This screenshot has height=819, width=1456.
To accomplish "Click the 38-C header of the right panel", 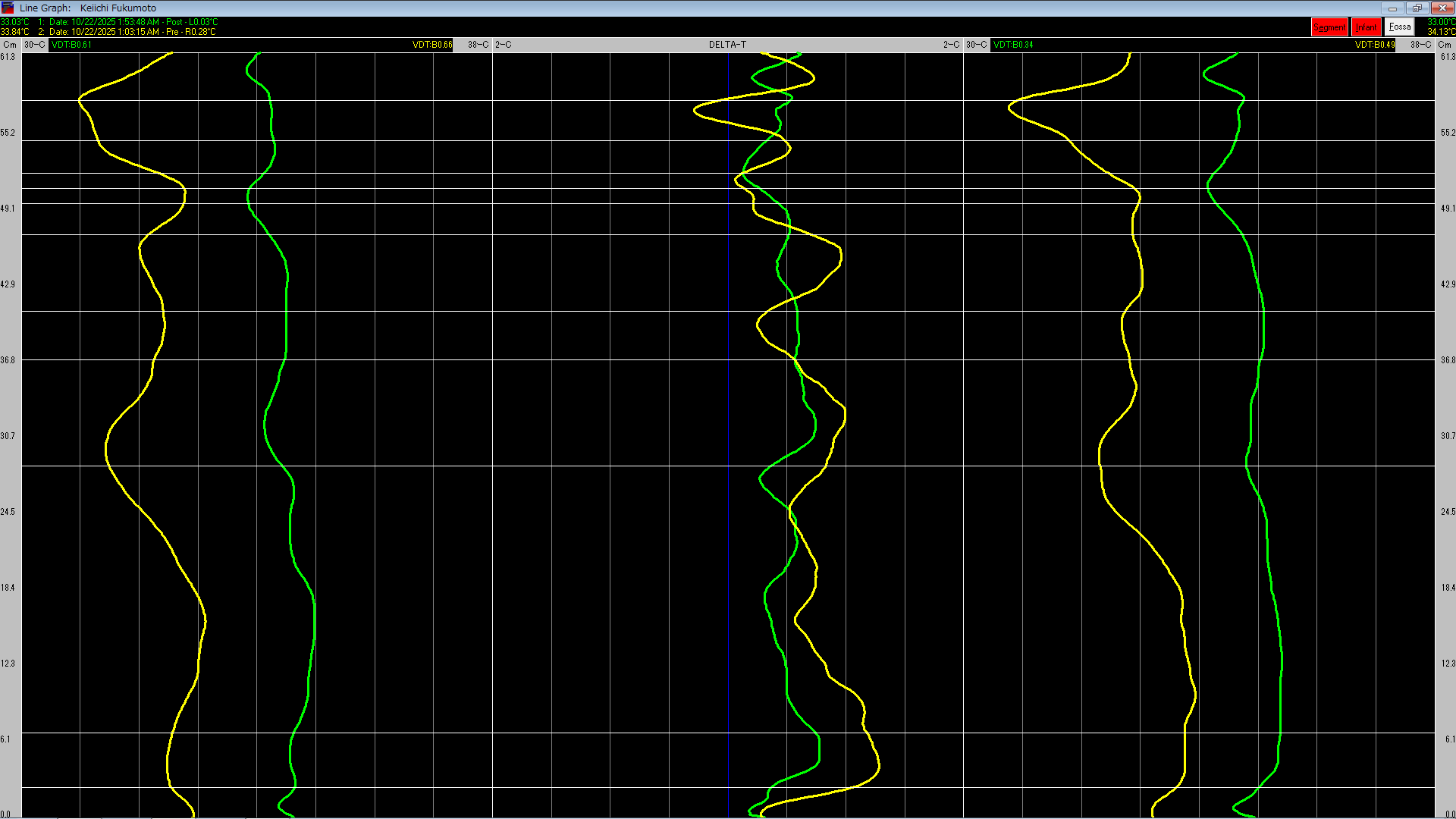I will click(x=1420, y=45).
